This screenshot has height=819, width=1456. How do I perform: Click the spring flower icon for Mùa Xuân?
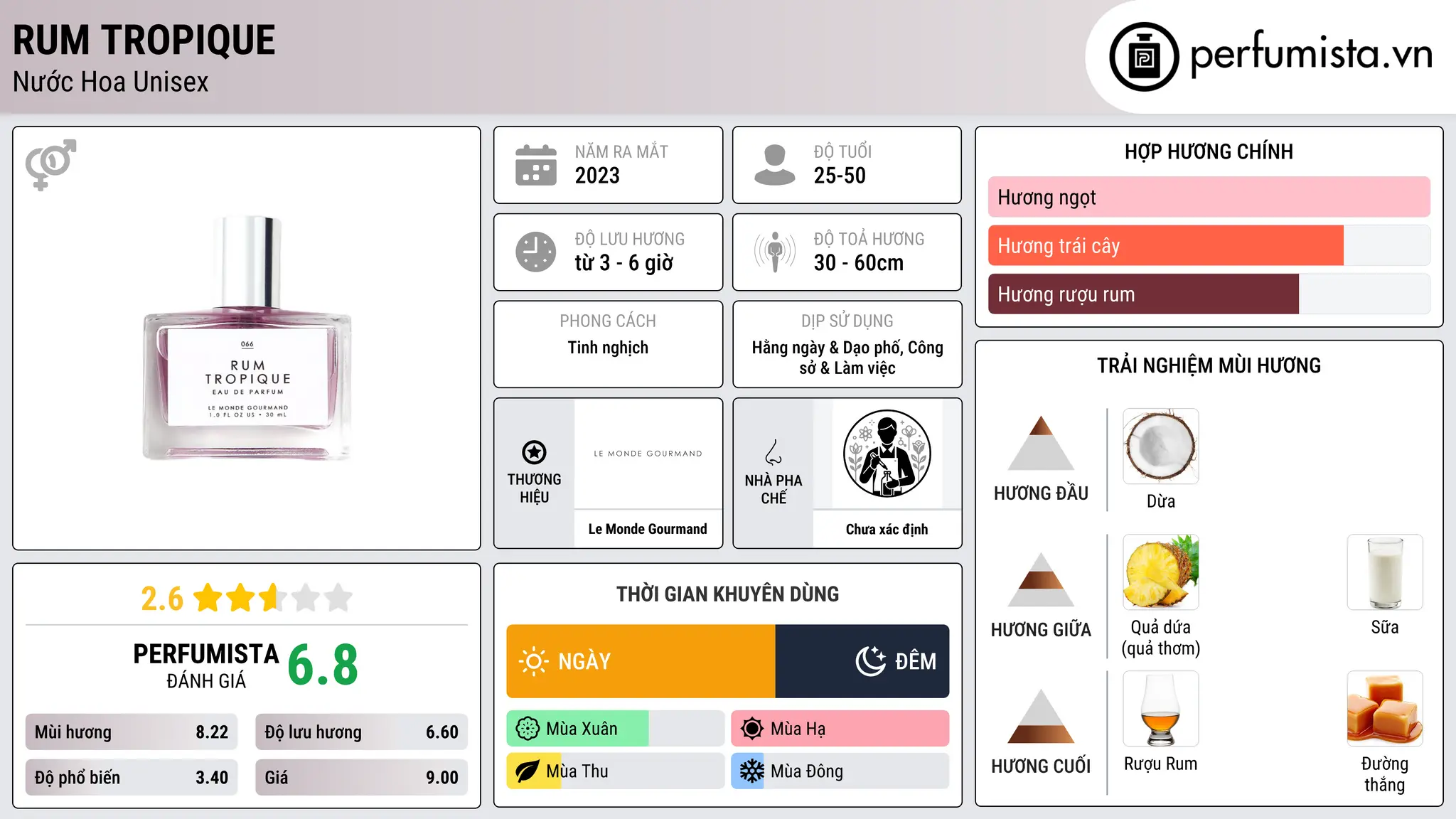[x=528, y=729]
